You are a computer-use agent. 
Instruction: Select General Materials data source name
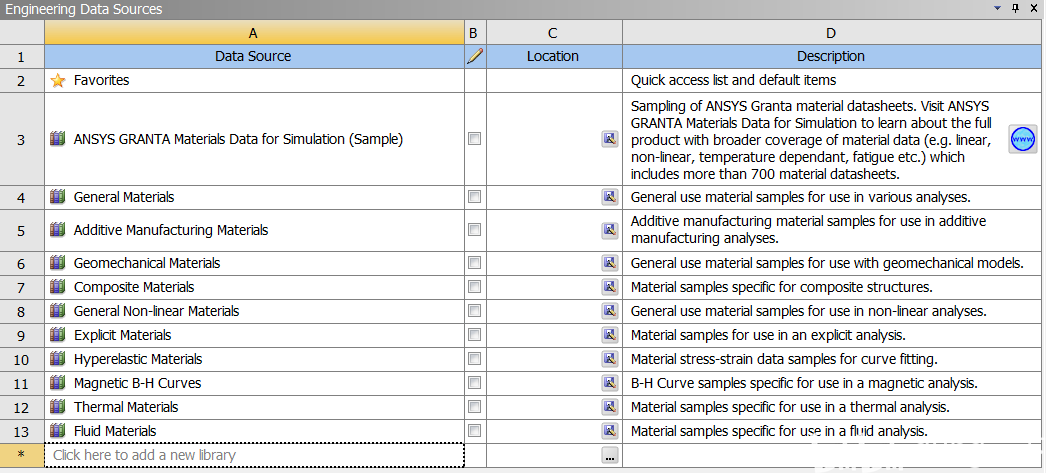pos(124,197)
